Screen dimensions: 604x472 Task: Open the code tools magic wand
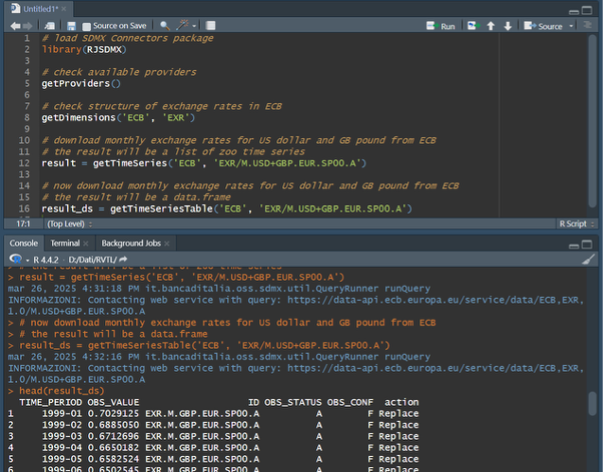coord(180,25)
